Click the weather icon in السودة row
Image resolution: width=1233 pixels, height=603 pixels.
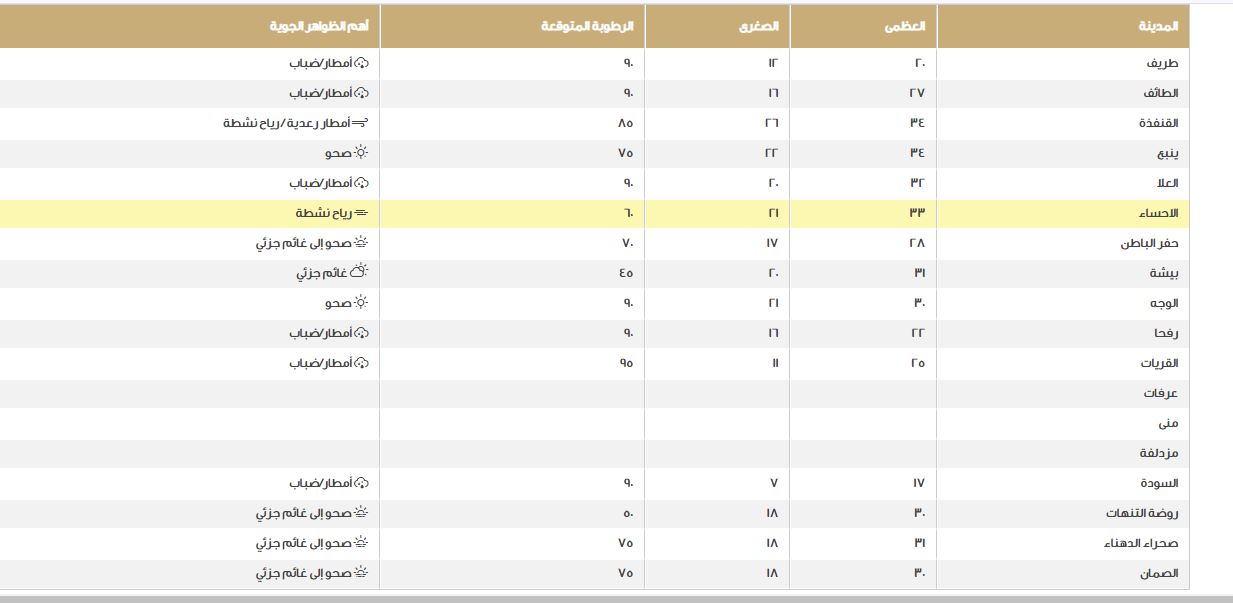pyautogui.click(x=362, y=483)
